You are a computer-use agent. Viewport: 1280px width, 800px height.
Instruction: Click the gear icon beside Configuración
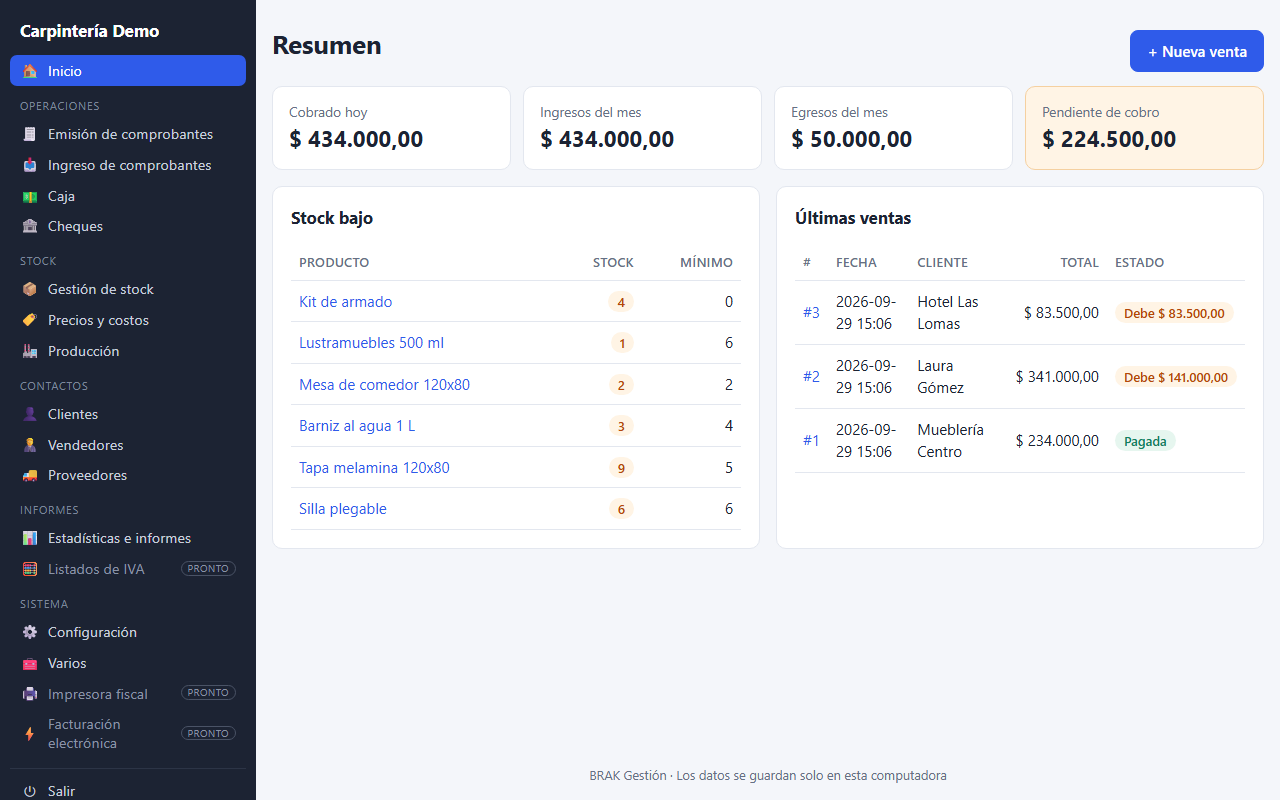pos(30,632)
